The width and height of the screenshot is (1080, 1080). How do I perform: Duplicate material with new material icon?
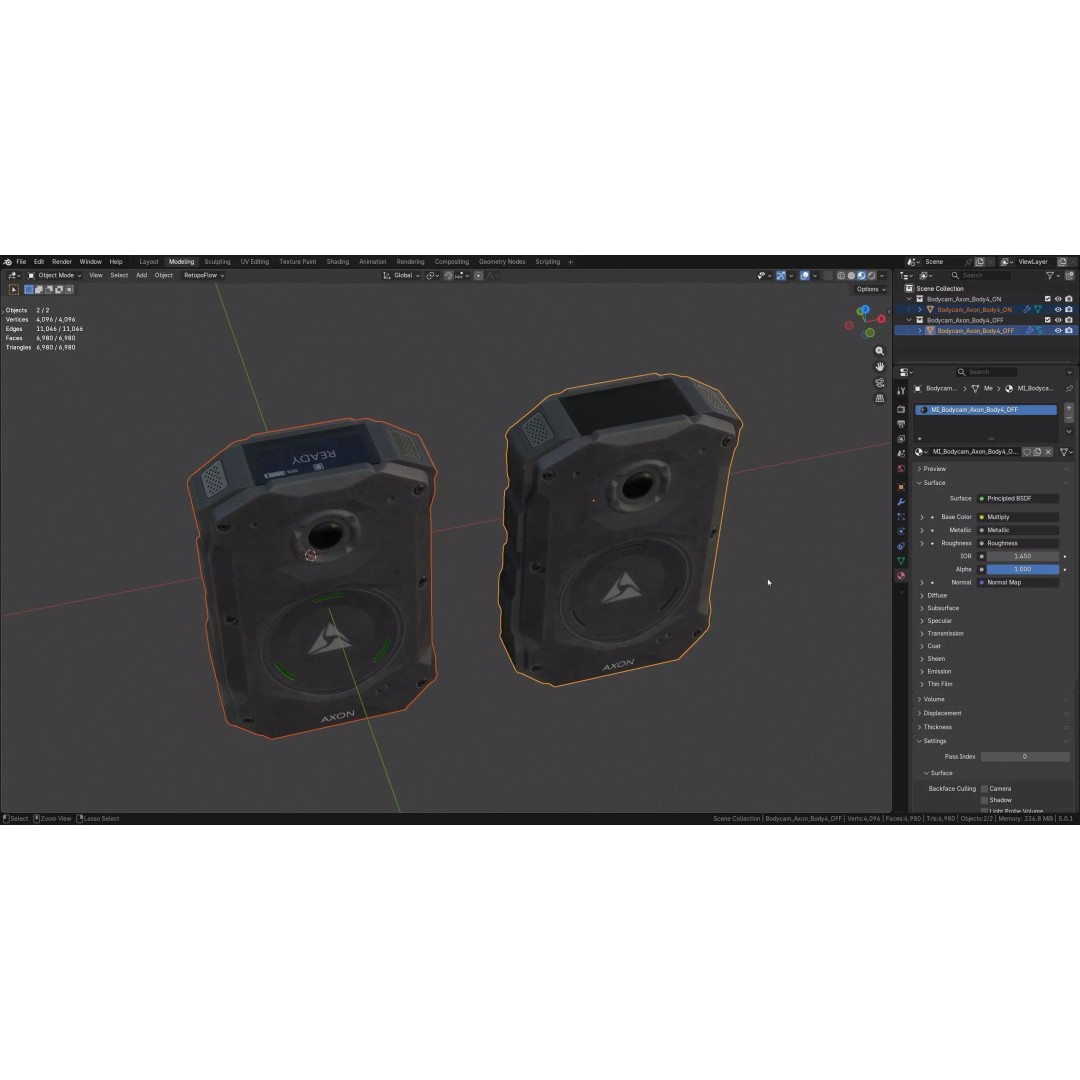pos(1037,452)
